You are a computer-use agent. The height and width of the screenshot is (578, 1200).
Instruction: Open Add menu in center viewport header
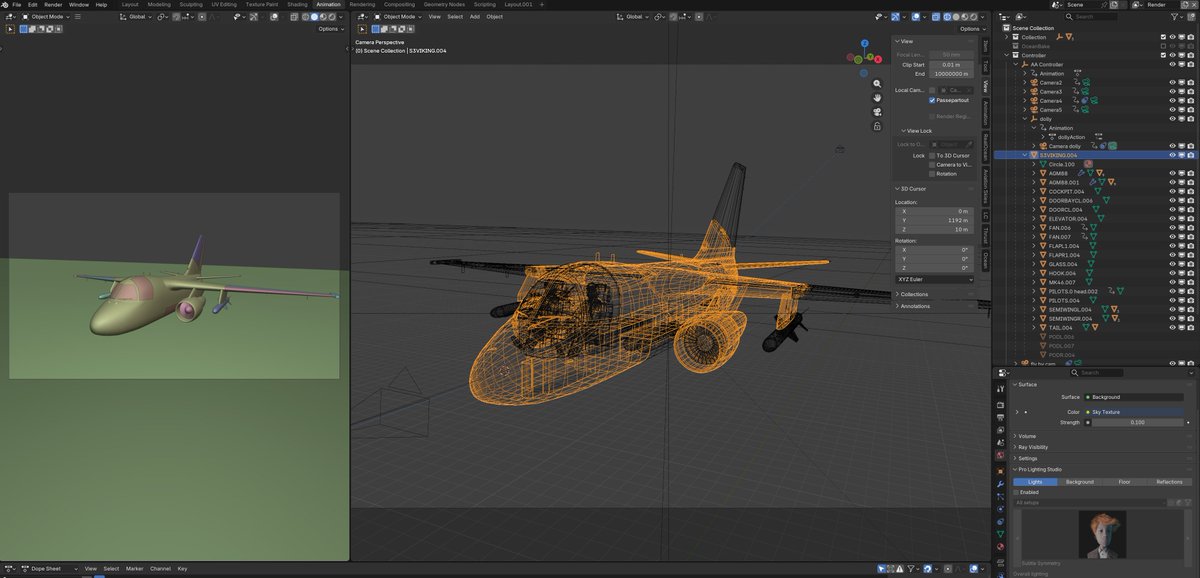(475, 16)
